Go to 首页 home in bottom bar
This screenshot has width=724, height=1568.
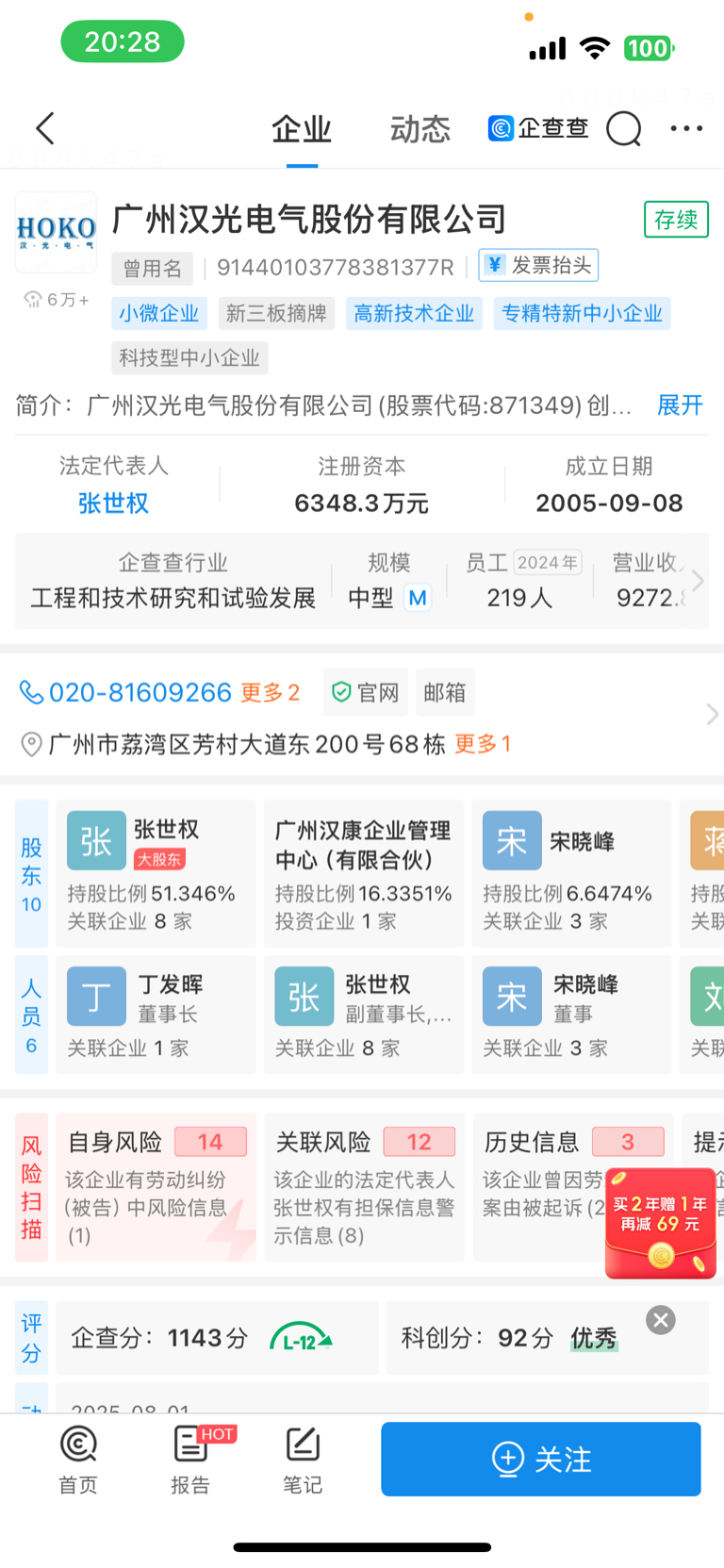pos(77,1460)
